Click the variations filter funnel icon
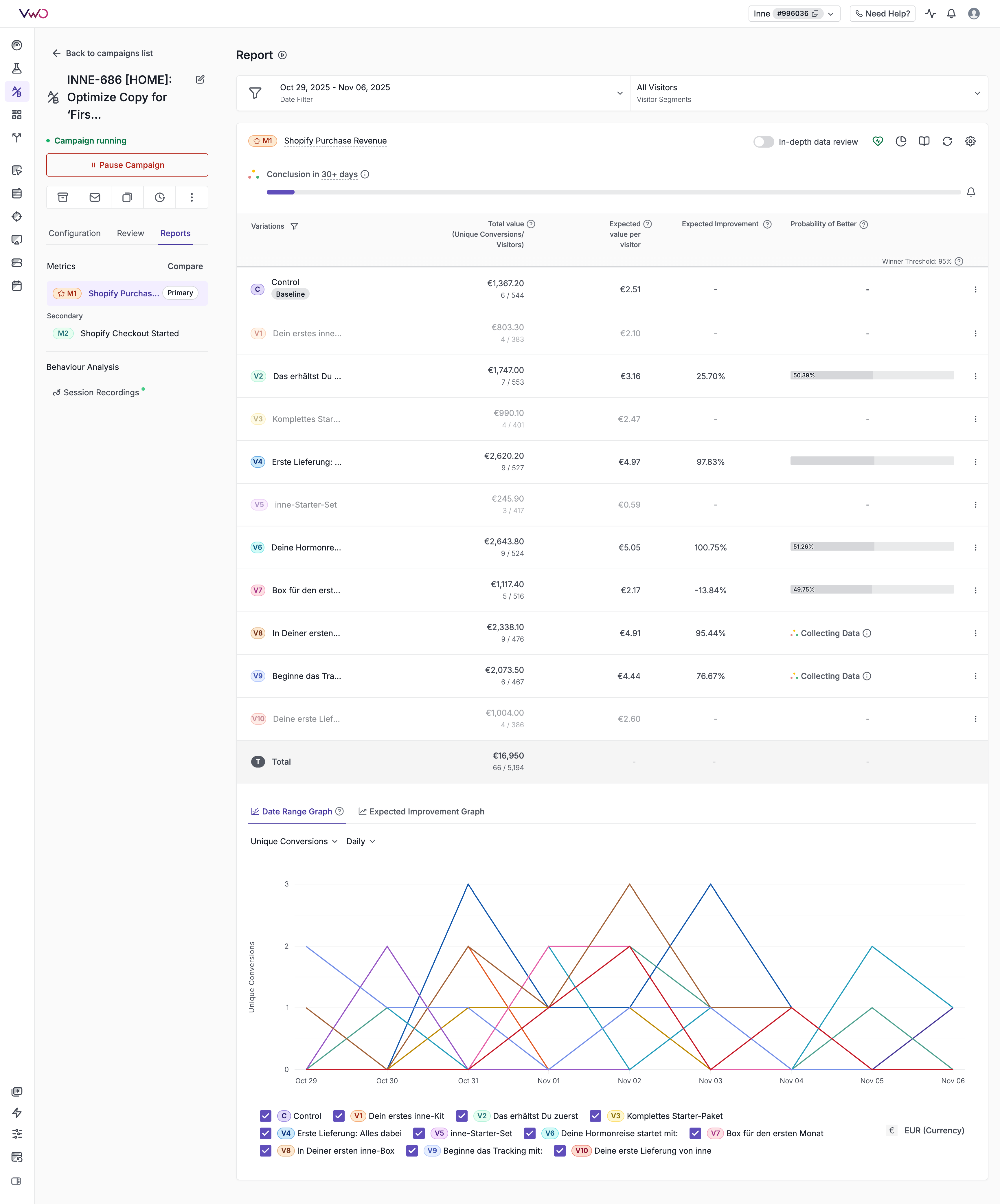Viewport: 1000px width, 1204px height. coord(294,226)
